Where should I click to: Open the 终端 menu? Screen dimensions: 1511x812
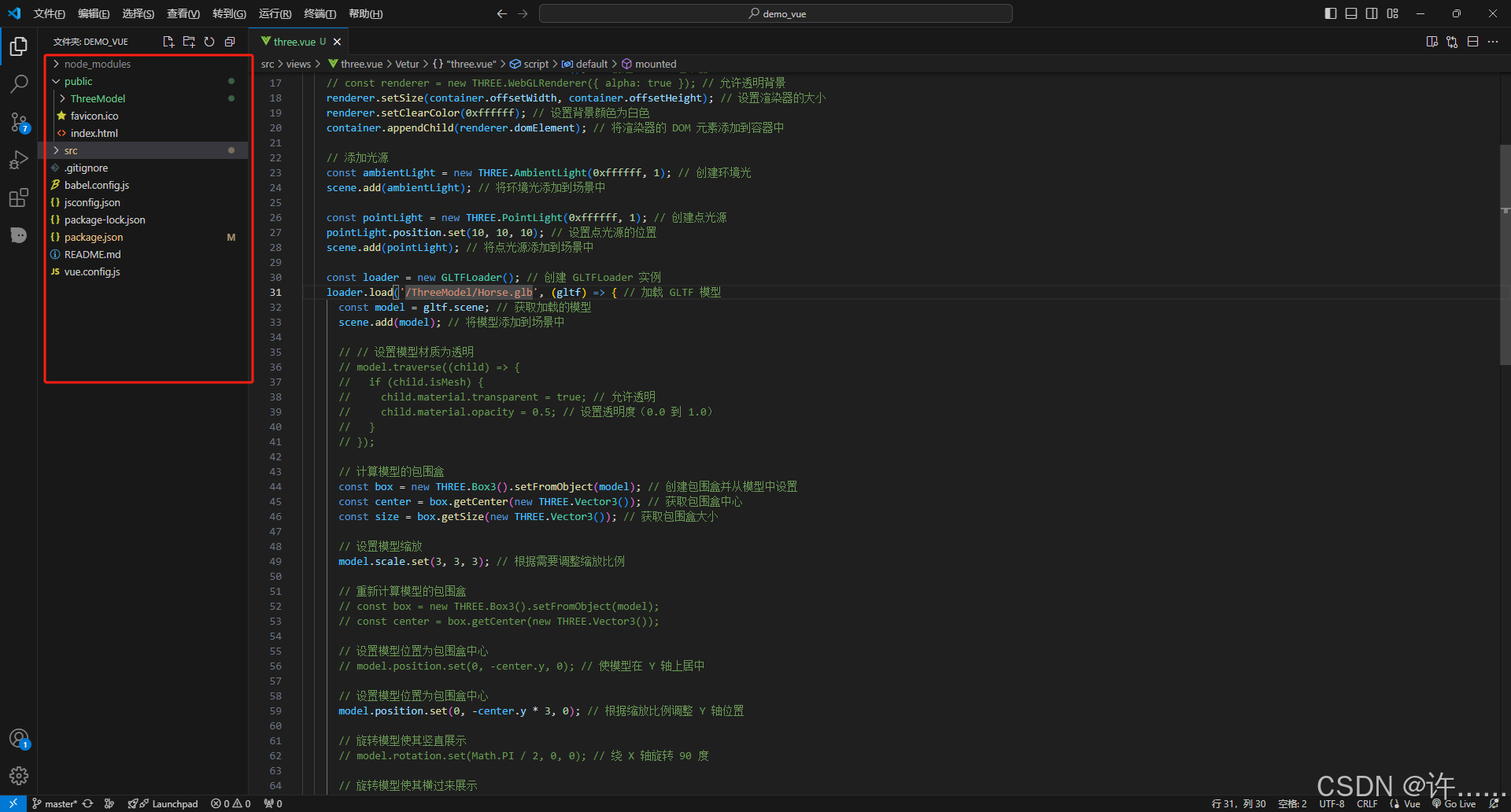pos(319,13)
